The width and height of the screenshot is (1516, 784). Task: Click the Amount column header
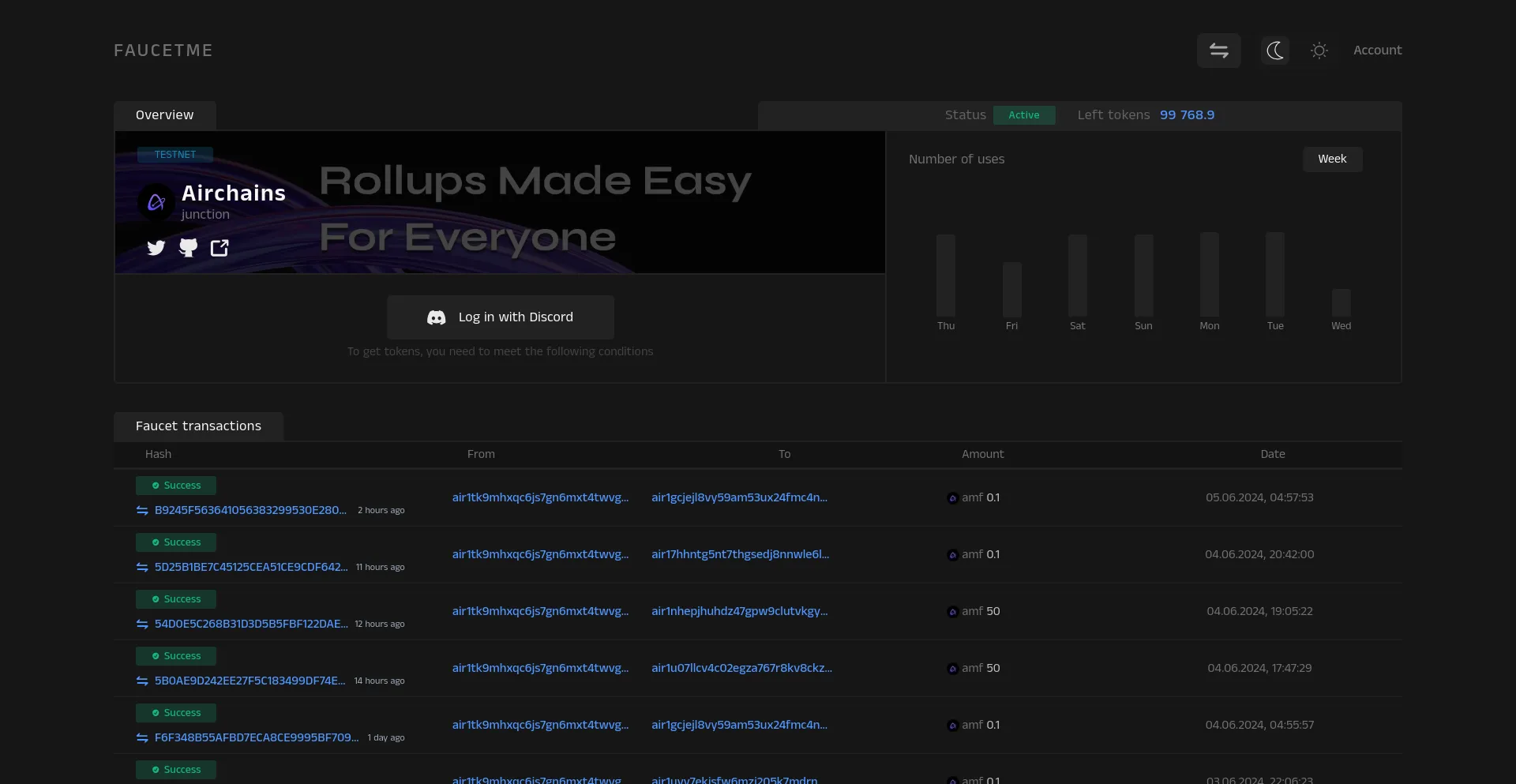click(x=982, y=454)
